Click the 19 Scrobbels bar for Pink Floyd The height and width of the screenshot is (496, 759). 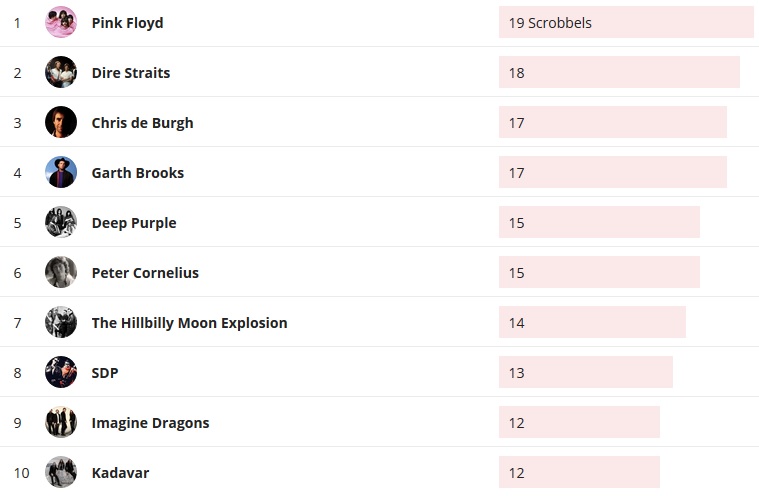(625, 22)
